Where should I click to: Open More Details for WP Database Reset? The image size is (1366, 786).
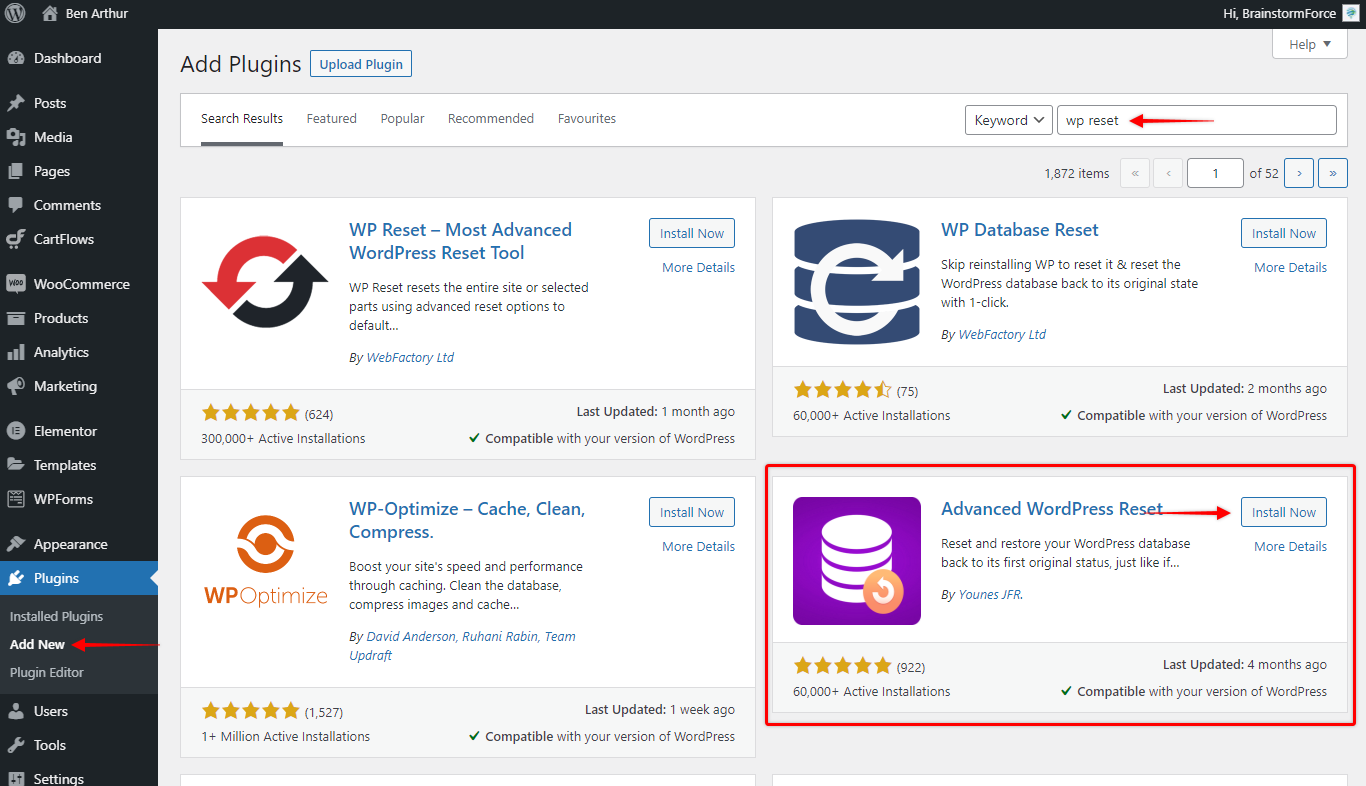pos(1290,267)
